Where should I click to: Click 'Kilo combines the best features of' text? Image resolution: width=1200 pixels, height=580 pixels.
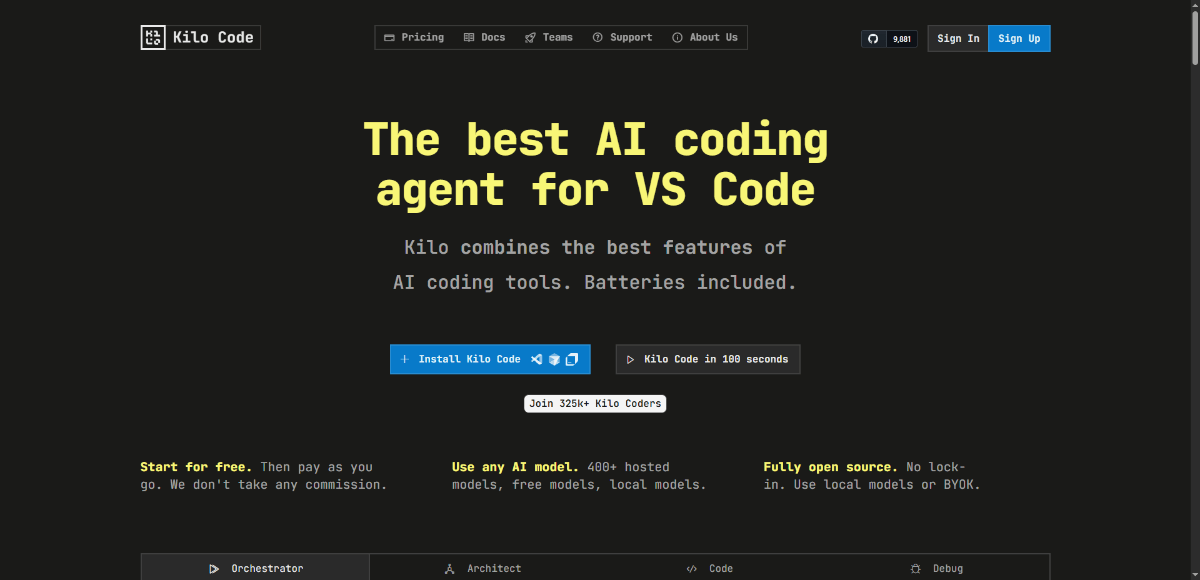tap(595, 247)
